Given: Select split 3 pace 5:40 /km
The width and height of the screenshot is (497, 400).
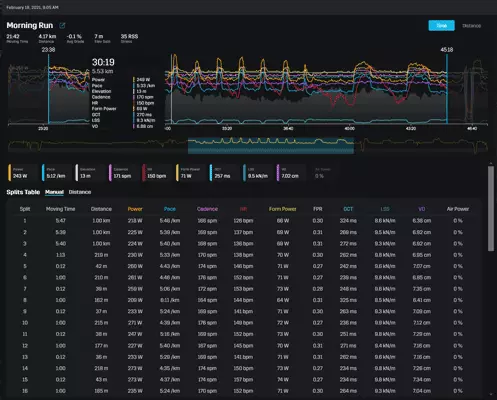Looking at the screenshot, I should 170,244.
